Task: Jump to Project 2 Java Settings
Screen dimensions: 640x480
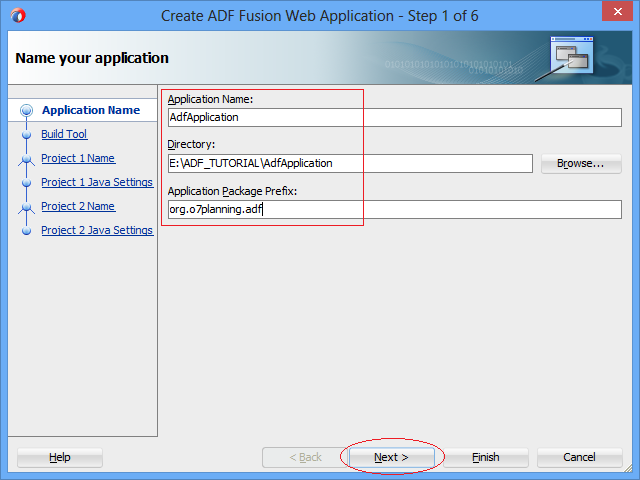Action: tap(97, 230)
